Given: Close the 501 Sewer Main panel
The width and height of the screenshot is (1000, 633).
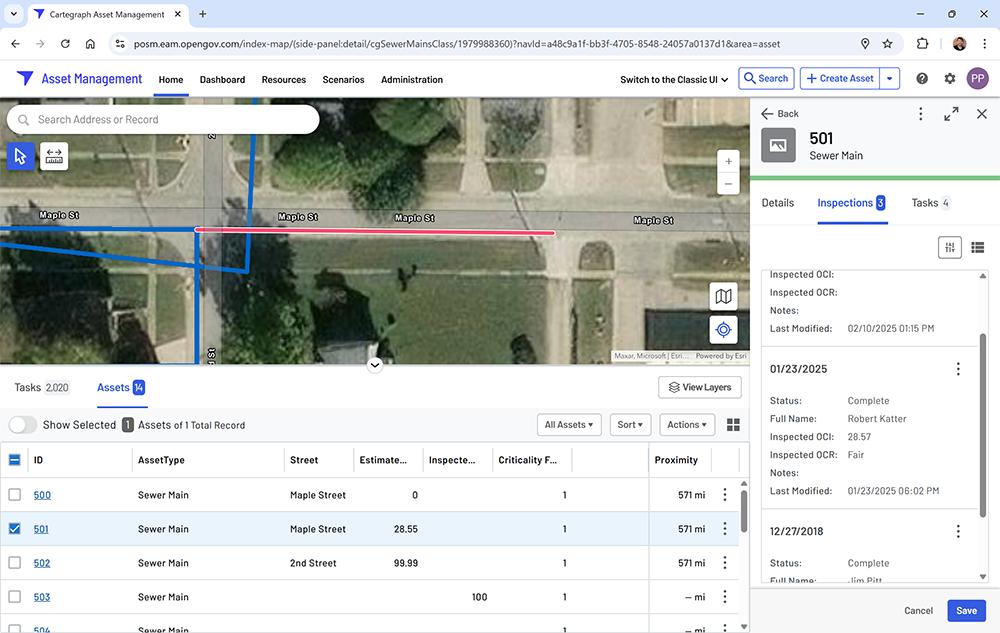Looking at the screenshot, I should (982, 113).
